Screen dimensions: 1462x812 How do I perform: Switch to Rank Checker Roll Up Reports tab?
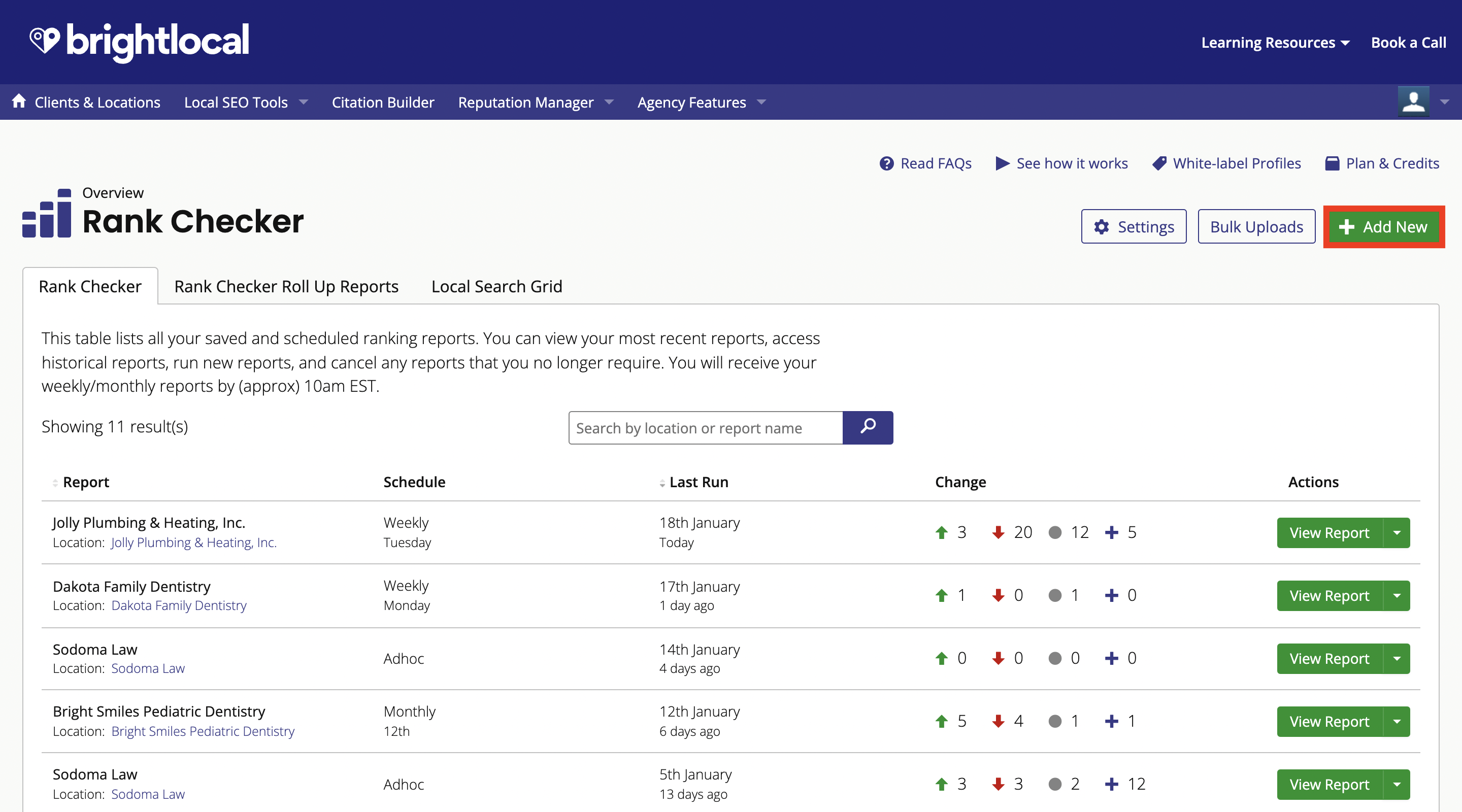point(286,286)
